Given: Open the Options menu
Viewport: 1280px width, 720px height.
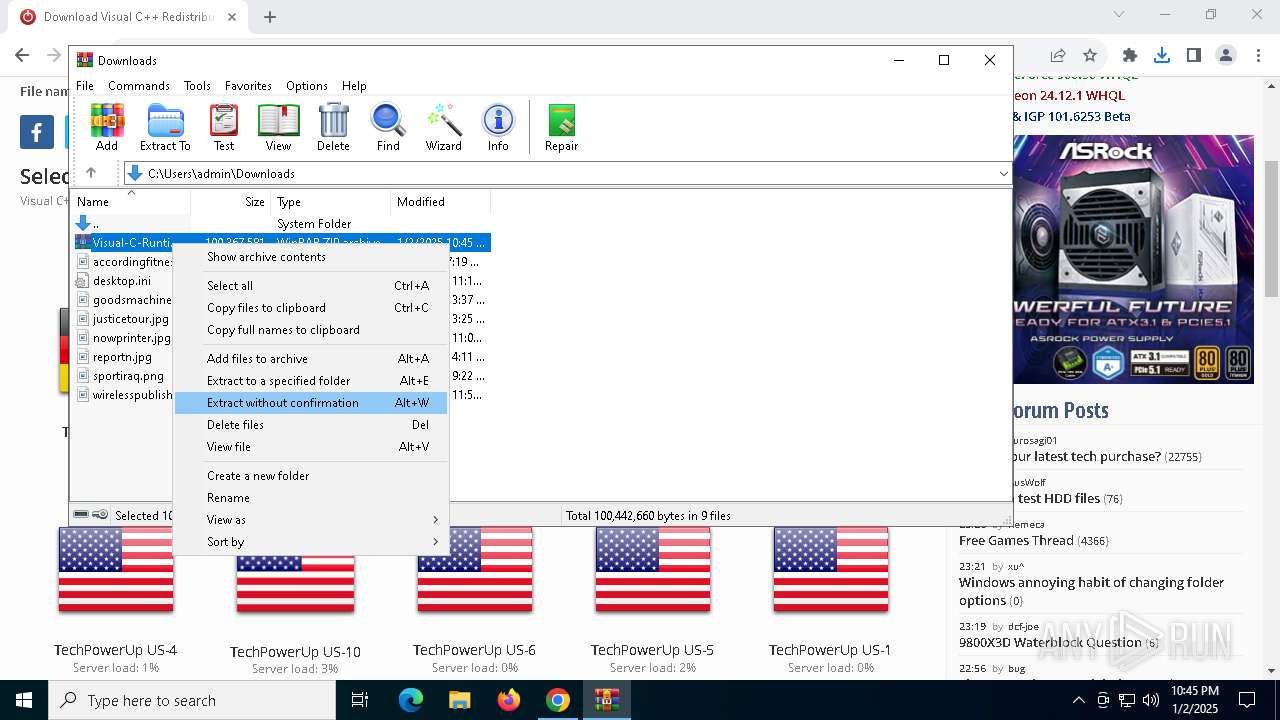Looking at the screenshot, I should click(x=307, y=86).
